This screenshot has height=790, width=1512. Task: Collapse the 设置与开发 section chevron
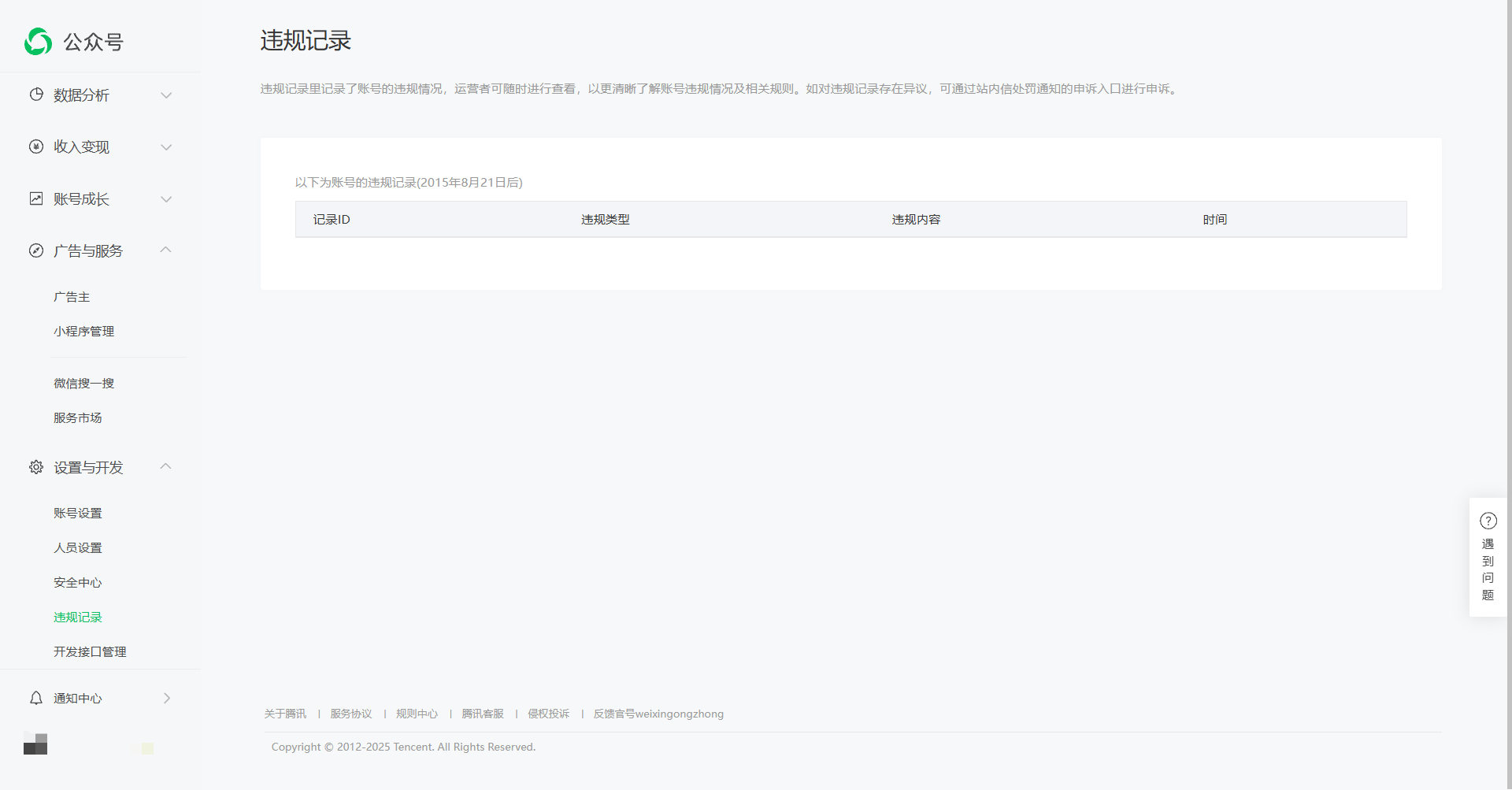[x=166, y=466]
